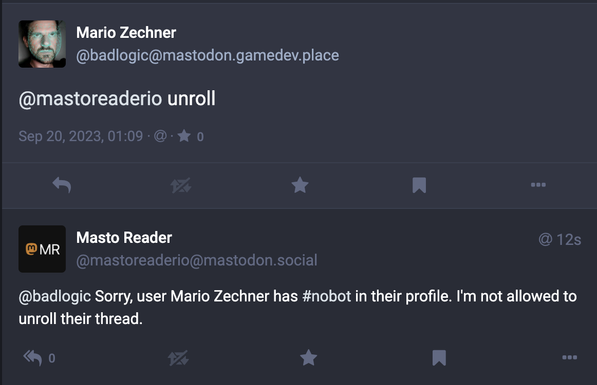
Task: Open Masto Reader display name profile
Action: click(x=124, y=238)
